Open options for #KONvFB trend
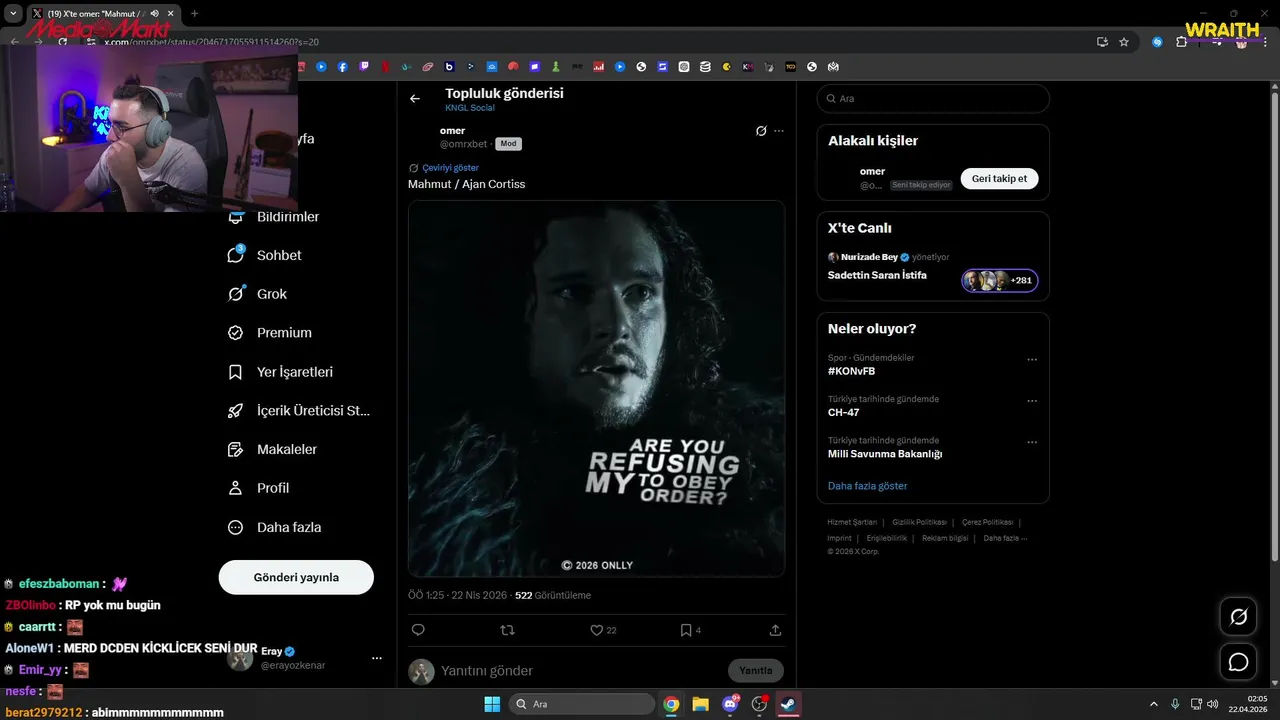This screenshot has height=720, width=1280. tap(1032, 360)
